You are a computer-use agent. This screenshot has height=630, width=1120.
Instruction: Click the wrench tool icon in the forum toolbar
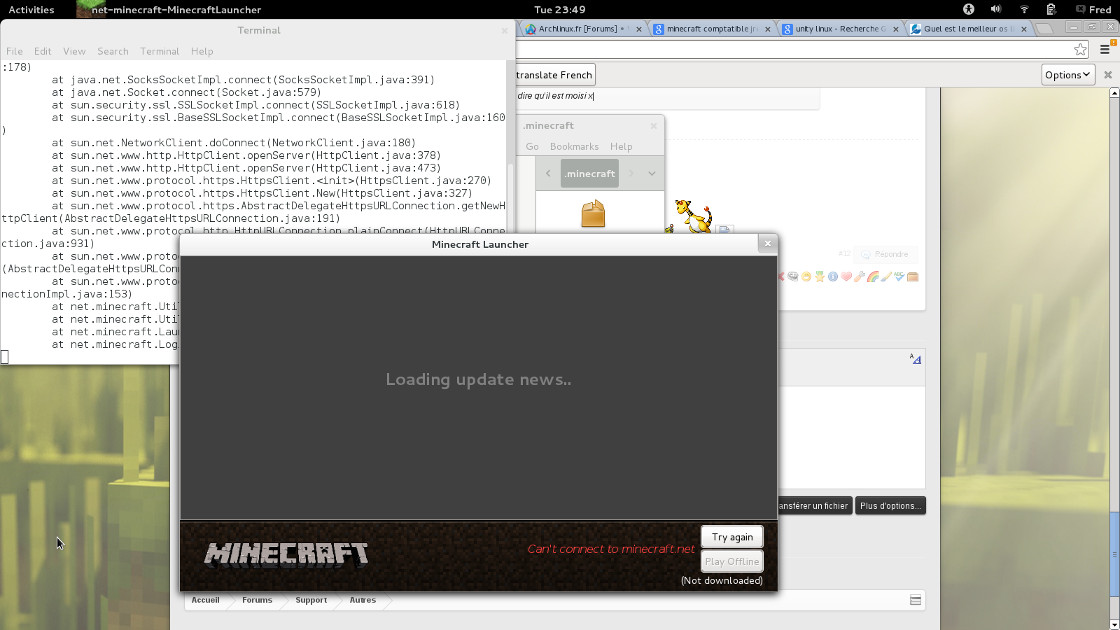(x=859, y=277)
